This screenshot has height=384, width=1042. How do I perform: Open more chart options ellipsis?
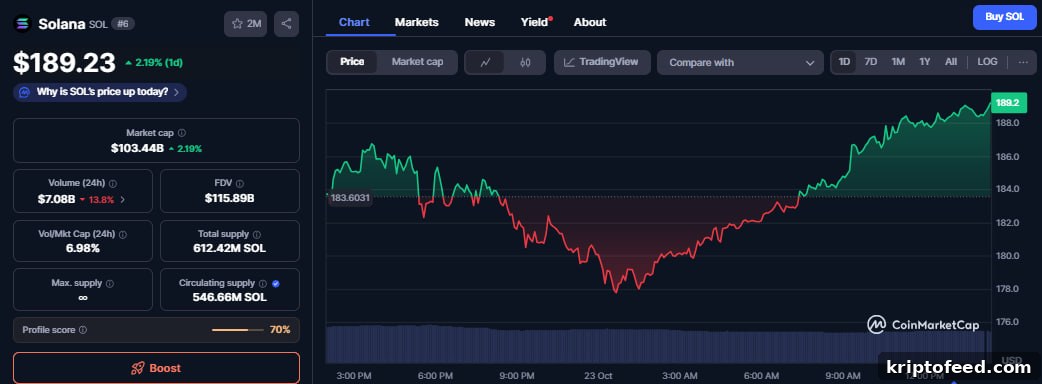pyautogui.click(x=1023, y=62)
